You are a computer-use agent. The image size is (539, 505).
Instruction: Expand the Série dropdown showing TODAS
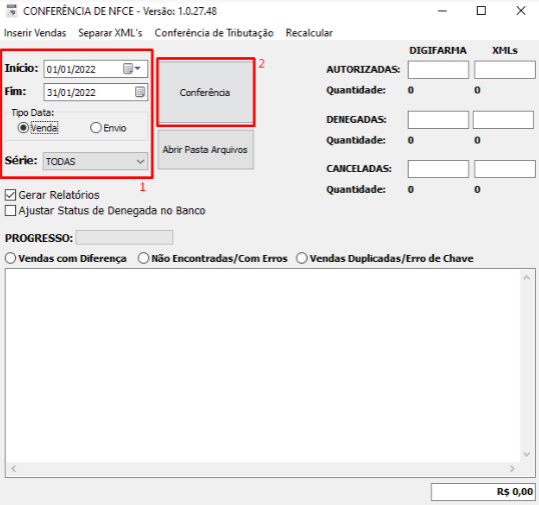pos(95,161)
